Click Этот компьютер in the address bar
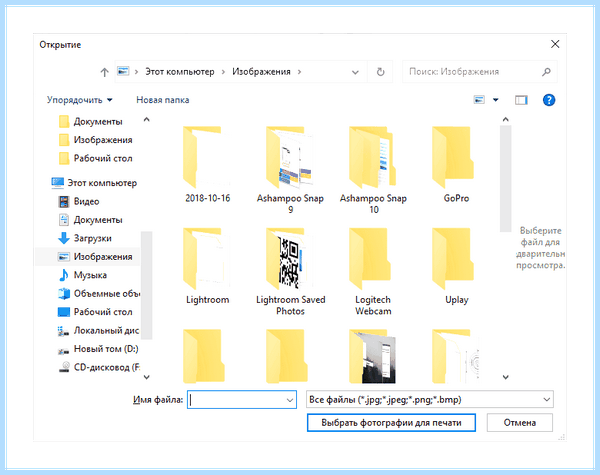This screenshot has height=475, width=600. (x=179, y=72)
